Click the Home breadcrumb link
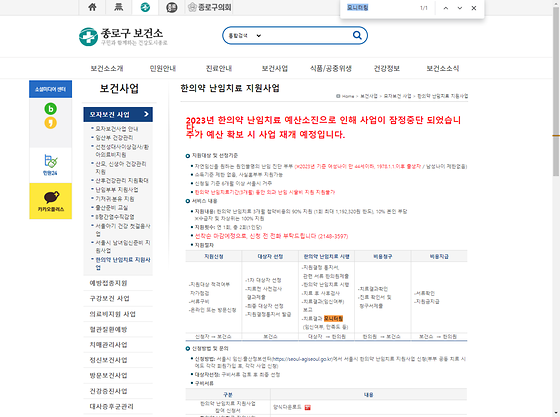The image size is (560, 417). 348,96
